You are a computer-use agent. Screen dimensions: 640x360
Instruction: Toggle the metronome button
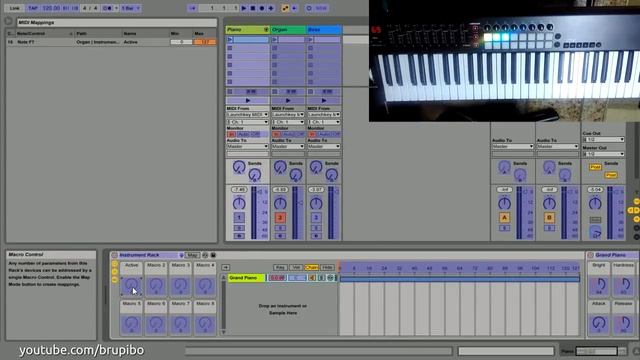click(x=107, y=8)
